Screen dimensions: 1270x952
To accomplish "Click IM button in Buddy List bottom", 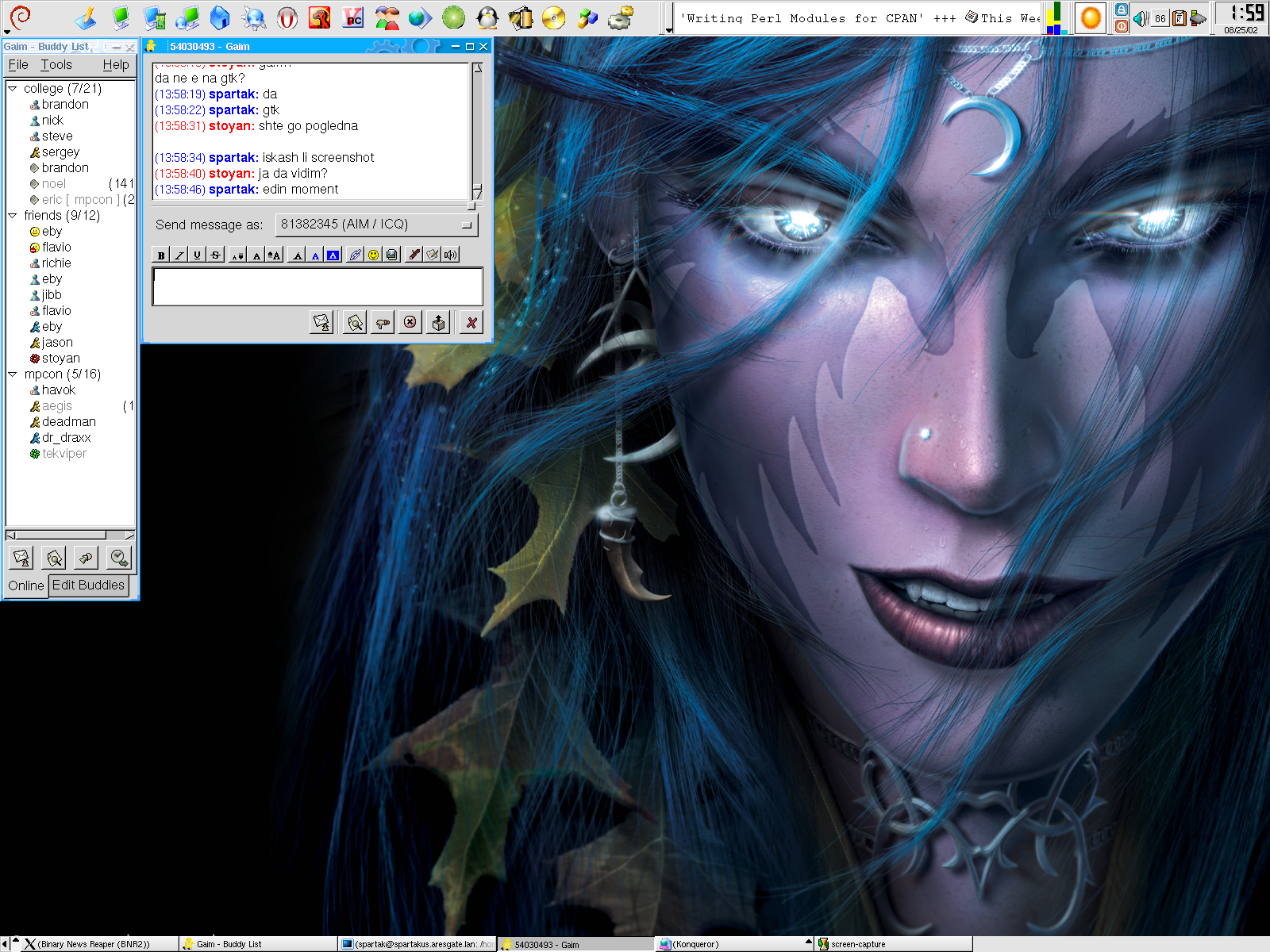I will [x=22, y=558].
